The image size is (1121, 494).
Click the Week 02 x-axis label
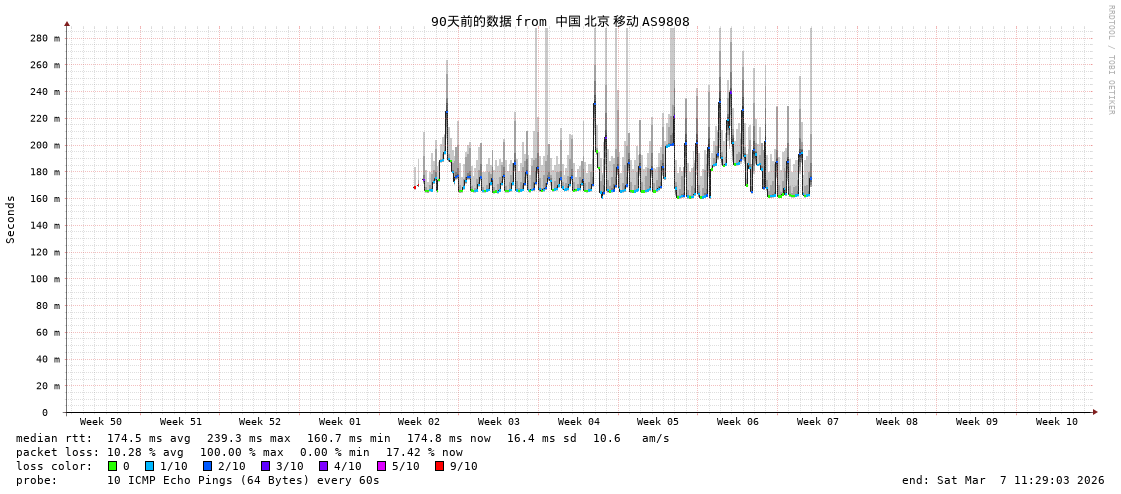tap(419, 422)
